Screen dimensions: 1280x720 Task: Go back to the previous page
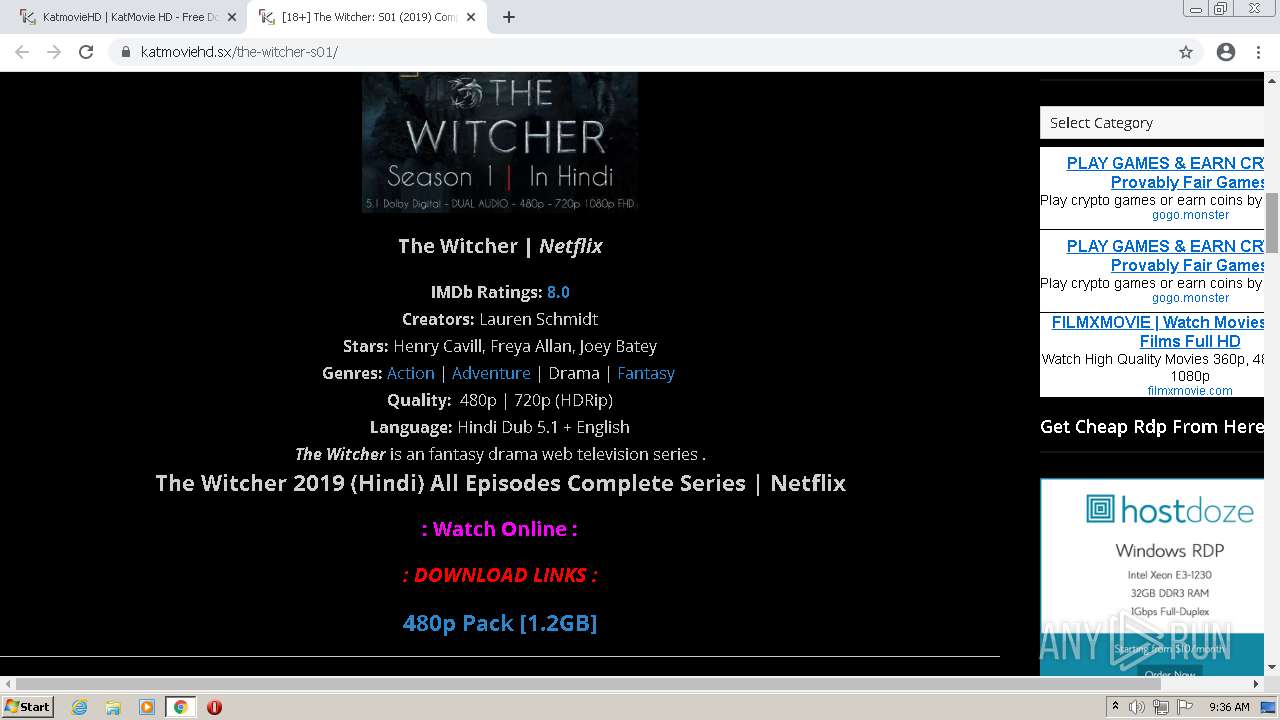22,52
